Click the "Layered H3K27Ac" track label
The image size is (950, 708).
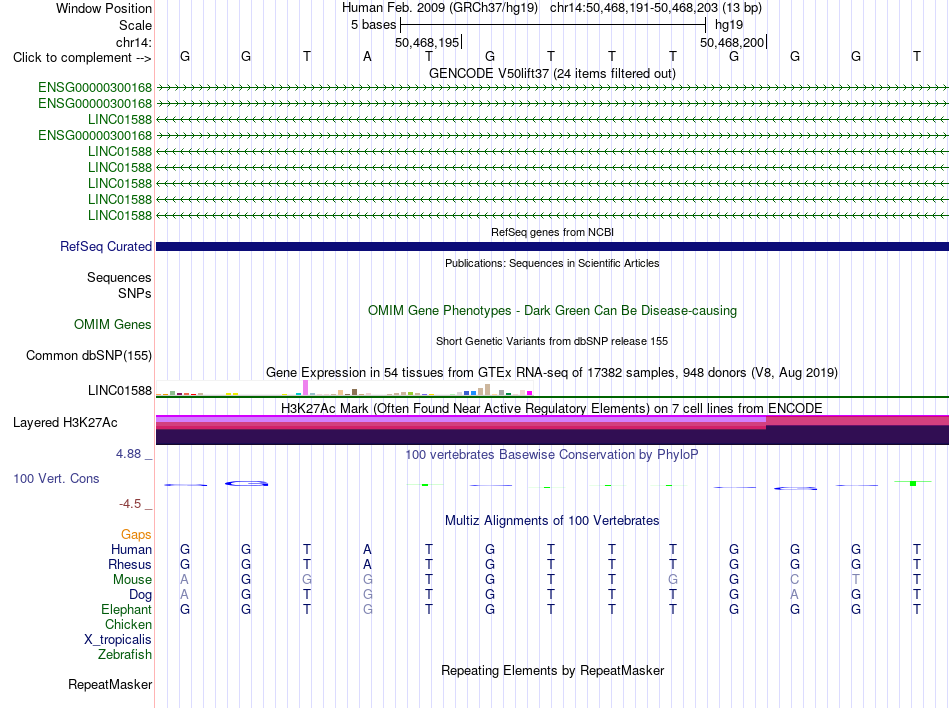coord(65,422)
